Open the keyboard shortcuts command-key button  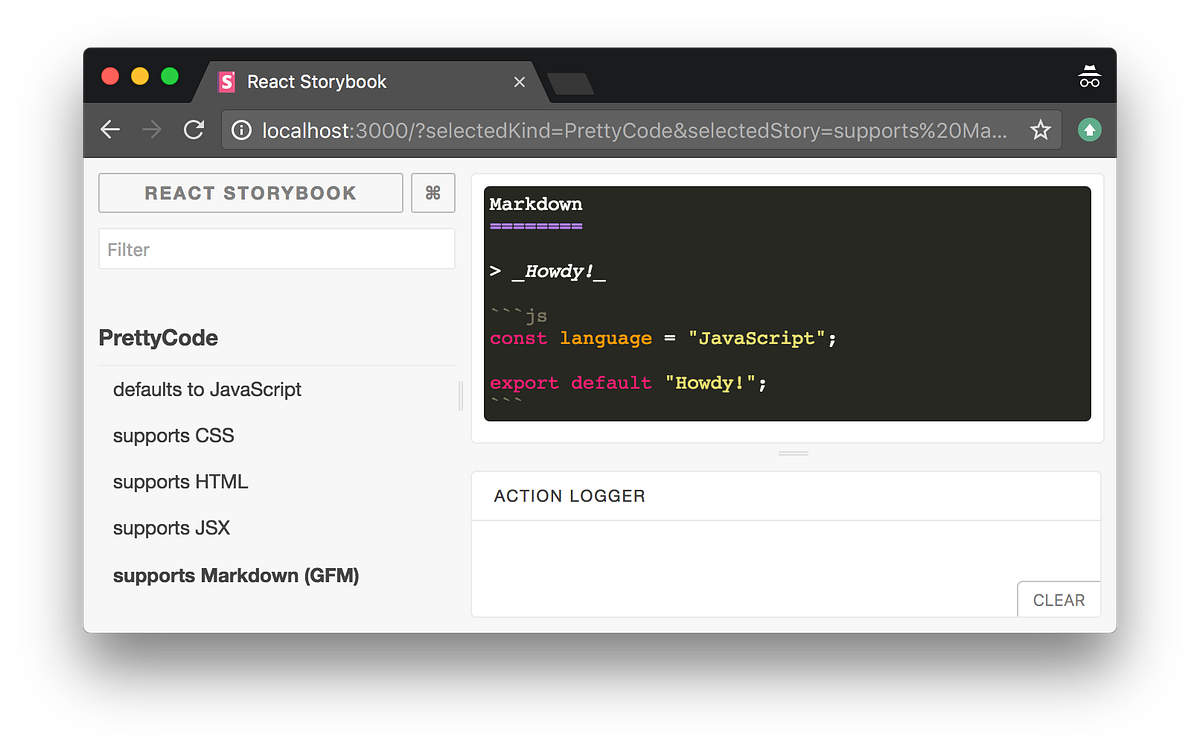pyautogui.click(x=433, y=193)
